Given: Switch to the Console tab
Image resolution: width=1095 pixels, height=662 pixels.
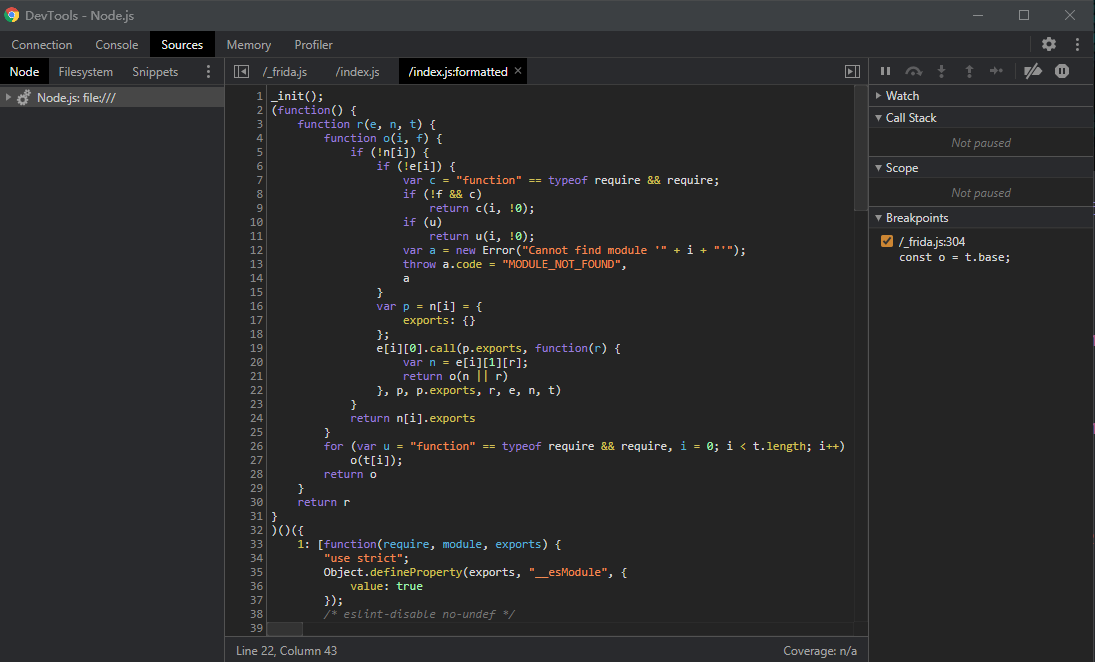Looking at the screenshot, I should [117, 45].
